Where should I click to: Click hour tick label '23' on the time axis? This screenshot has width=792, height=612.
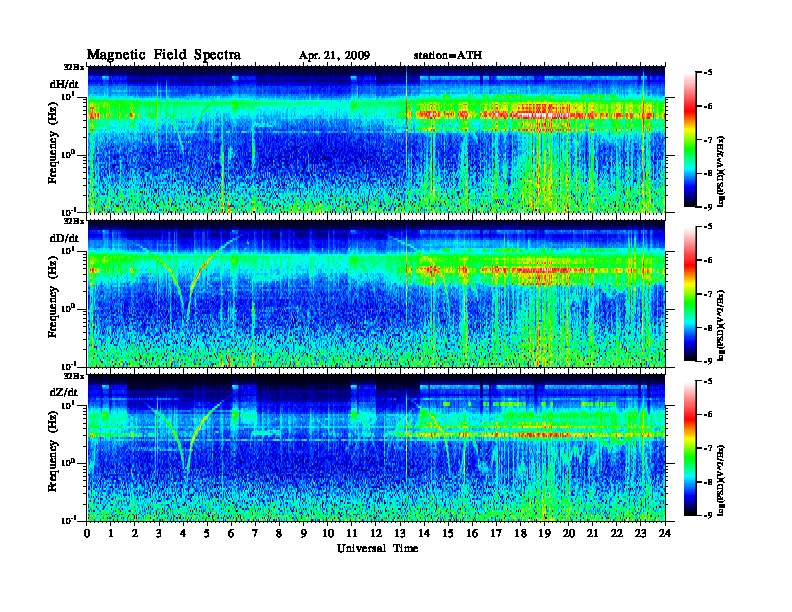(641, 534)
